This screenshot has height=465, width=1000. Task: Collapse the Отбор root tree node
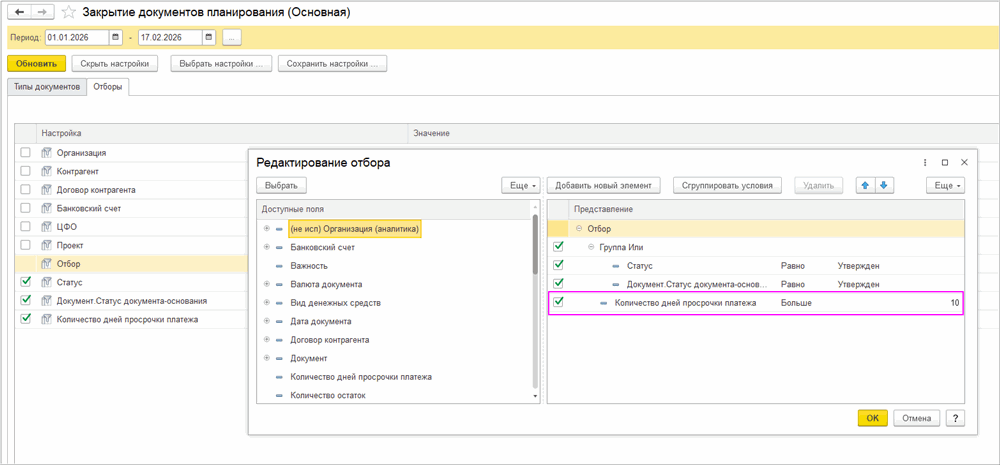[x=578, y=229]
